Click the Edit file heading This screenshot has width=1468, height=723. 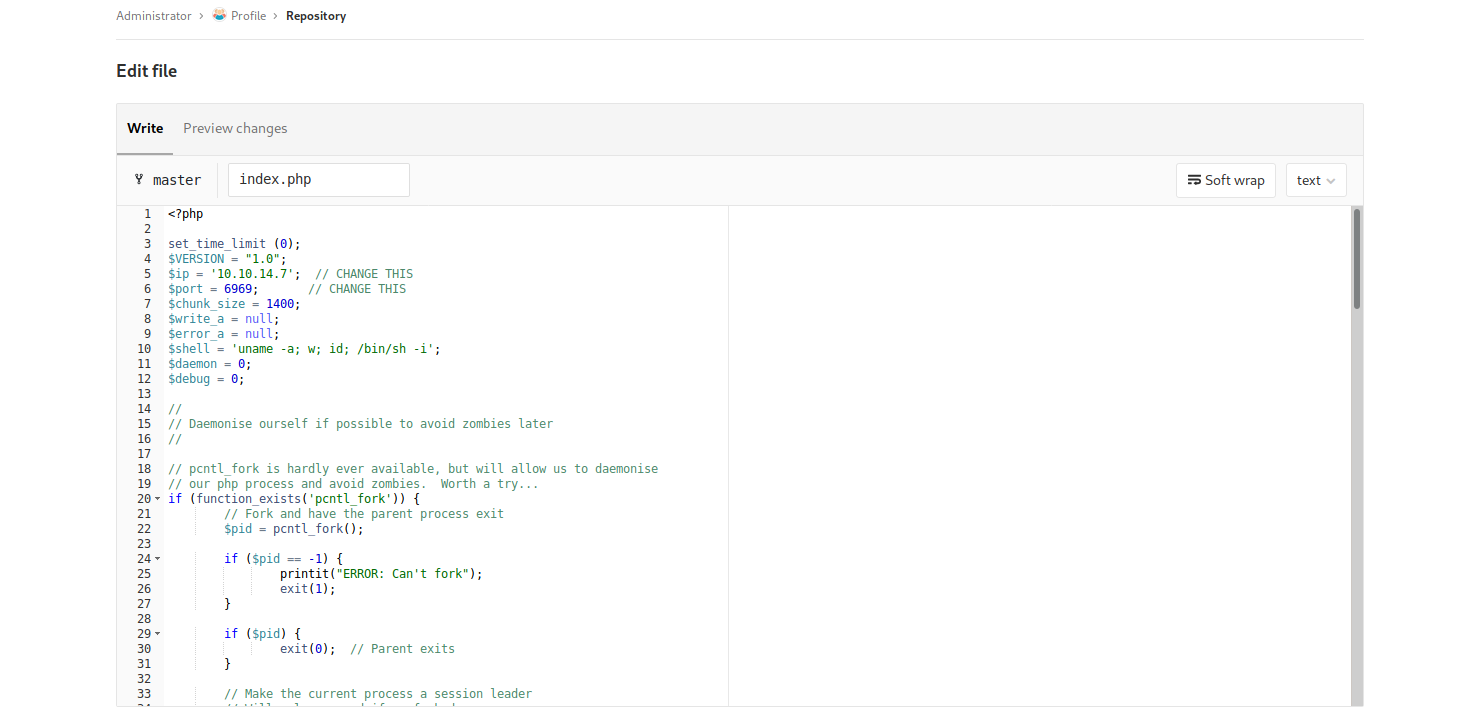146,71
